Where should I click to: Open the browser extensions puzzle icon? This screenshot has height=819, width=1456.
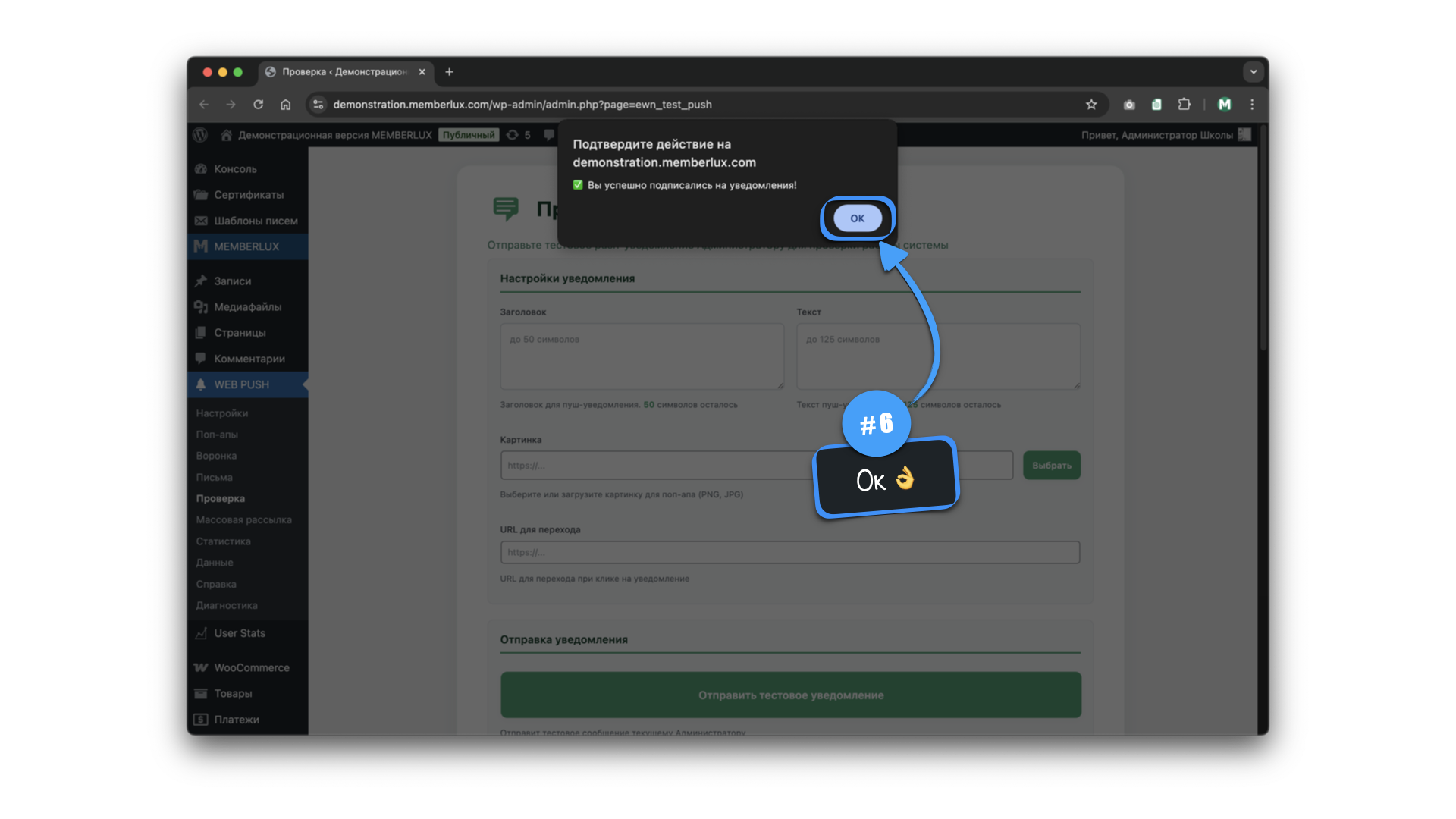[x=1184, y=105]
